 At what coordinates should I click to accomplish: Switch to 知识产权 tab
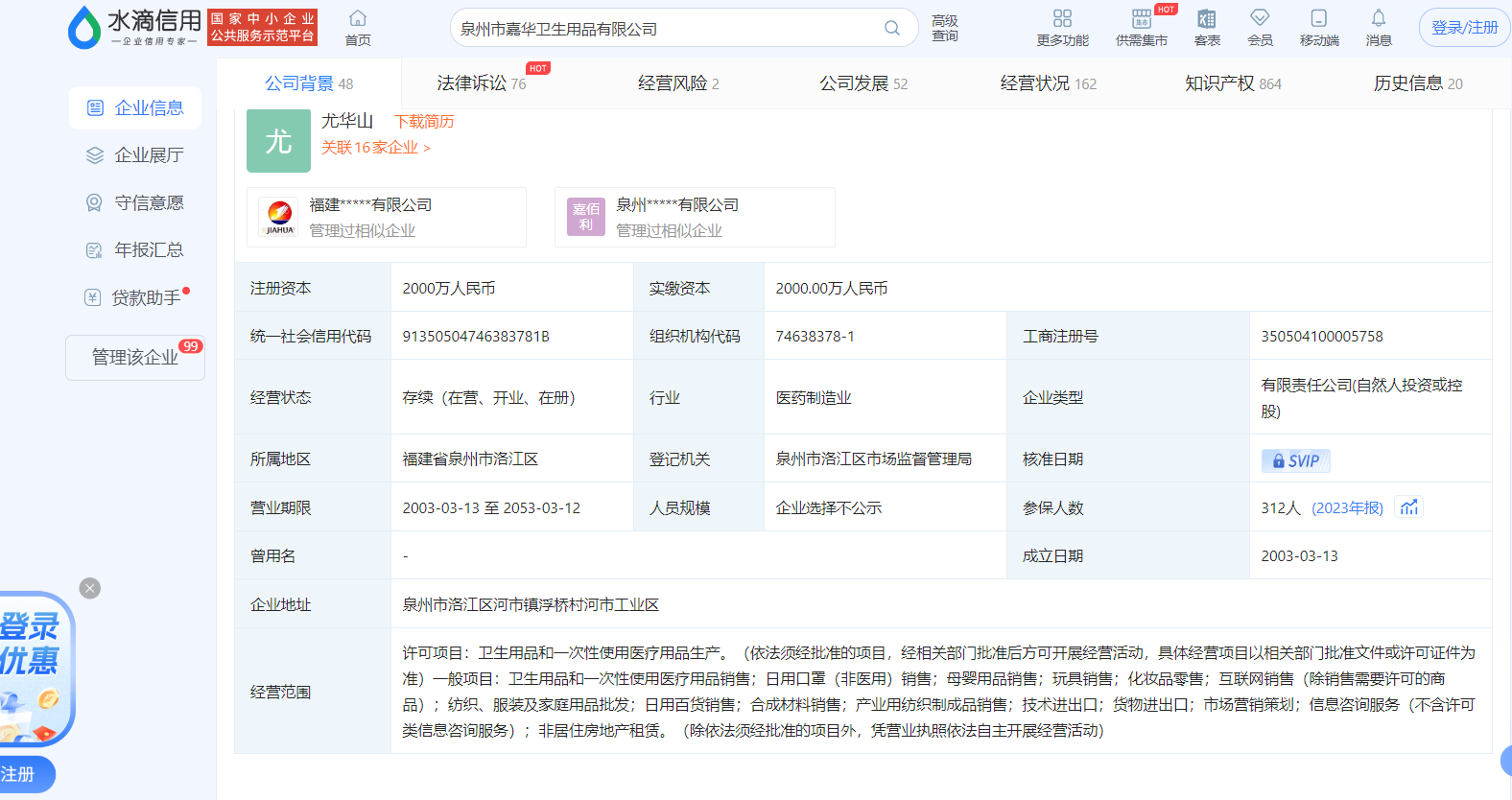coord(1233,83)
